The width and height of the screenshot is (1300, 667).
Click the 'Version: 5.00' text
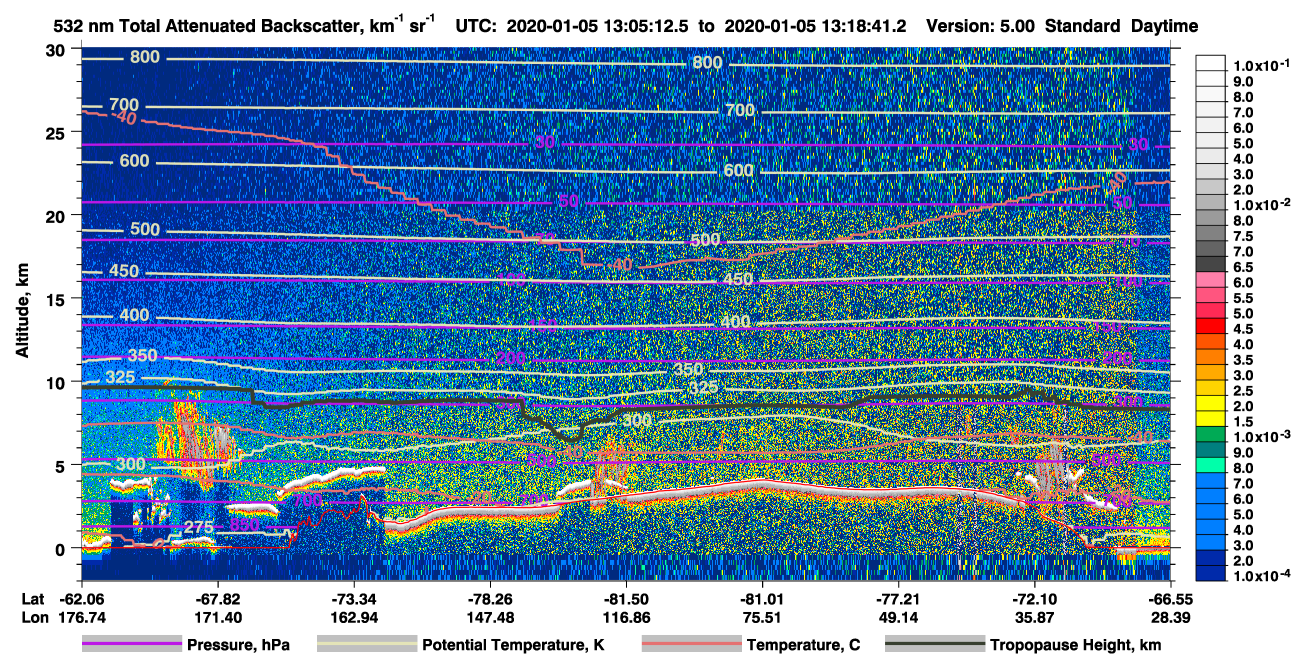point(981,26)
